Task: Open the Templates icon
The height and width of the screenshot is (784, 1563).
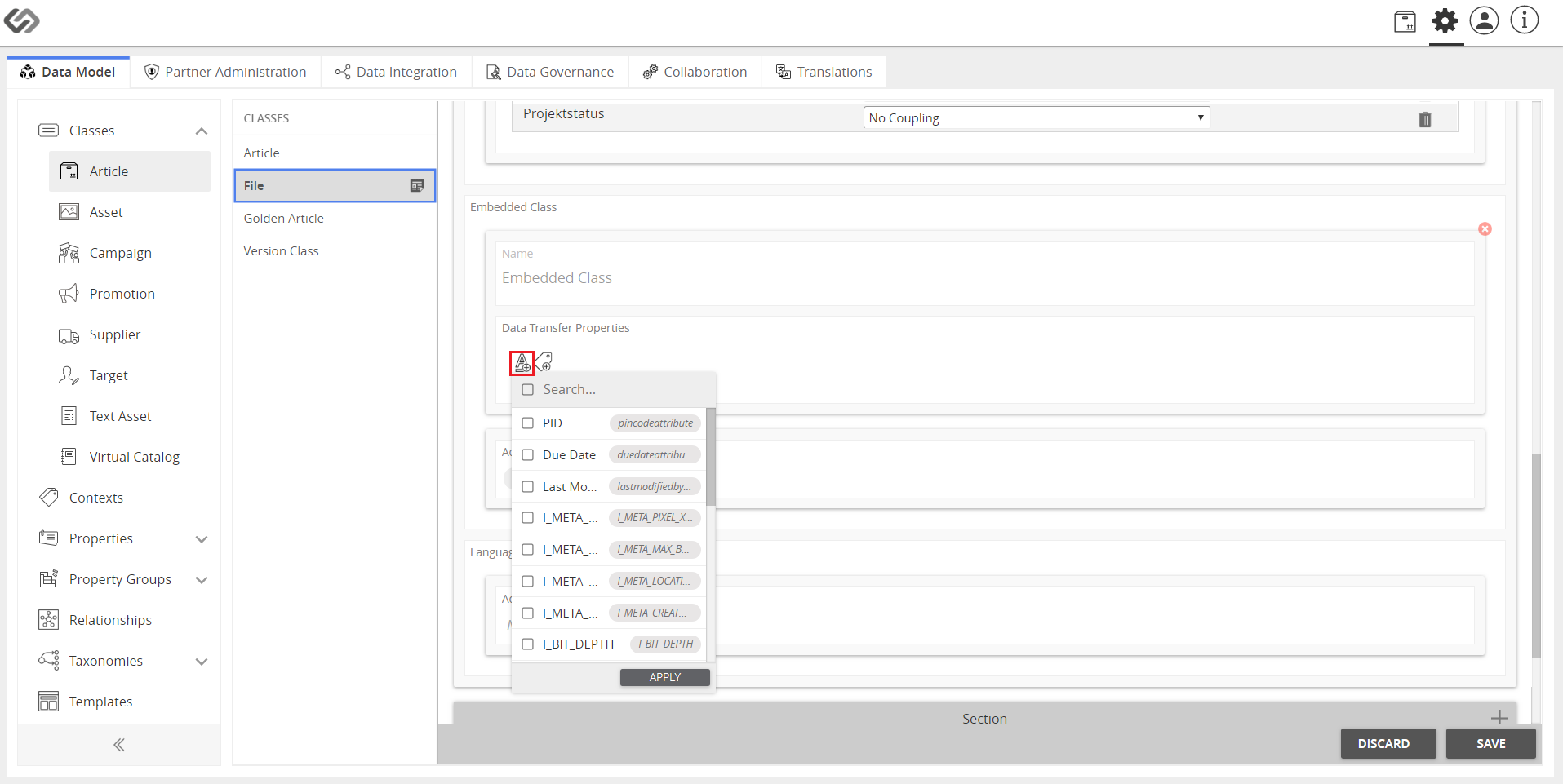Action: coord(49,702)
